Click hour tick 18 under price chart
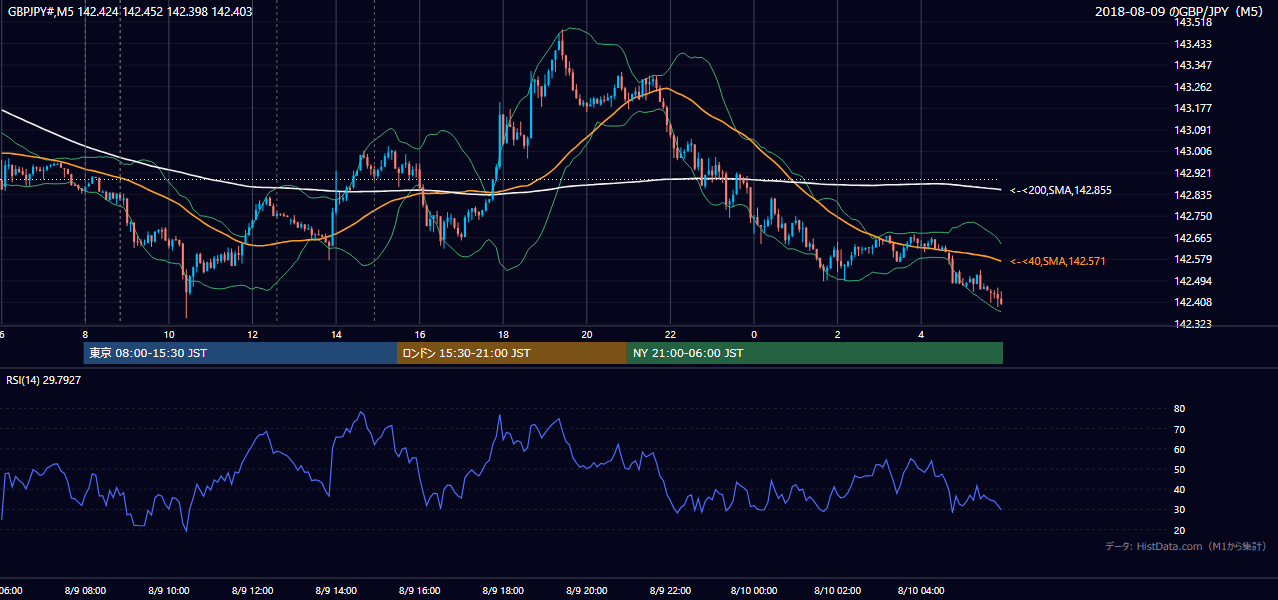 pyautogui.click(x=504, y=335)
